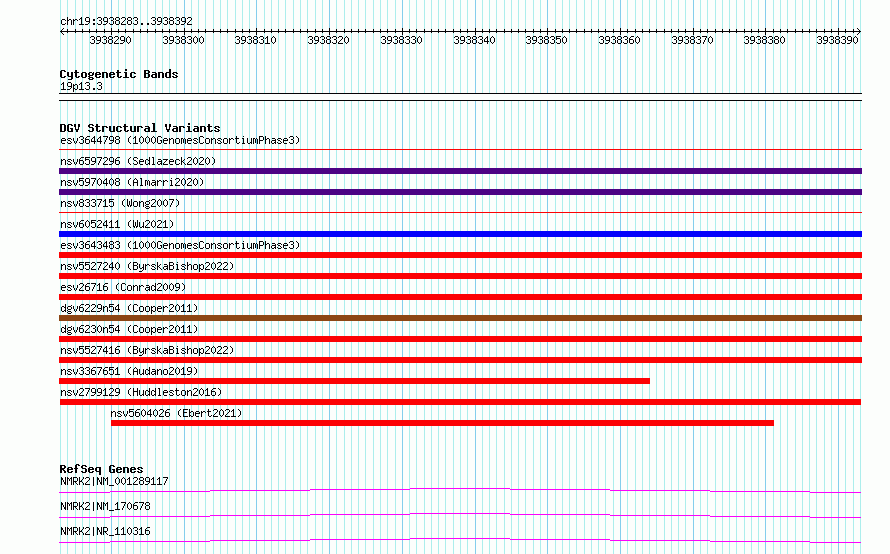890x554 pixels.
Task: Select the nsv3367651 red variant bar
Action: pyautogui.click(x=354, y=381)
